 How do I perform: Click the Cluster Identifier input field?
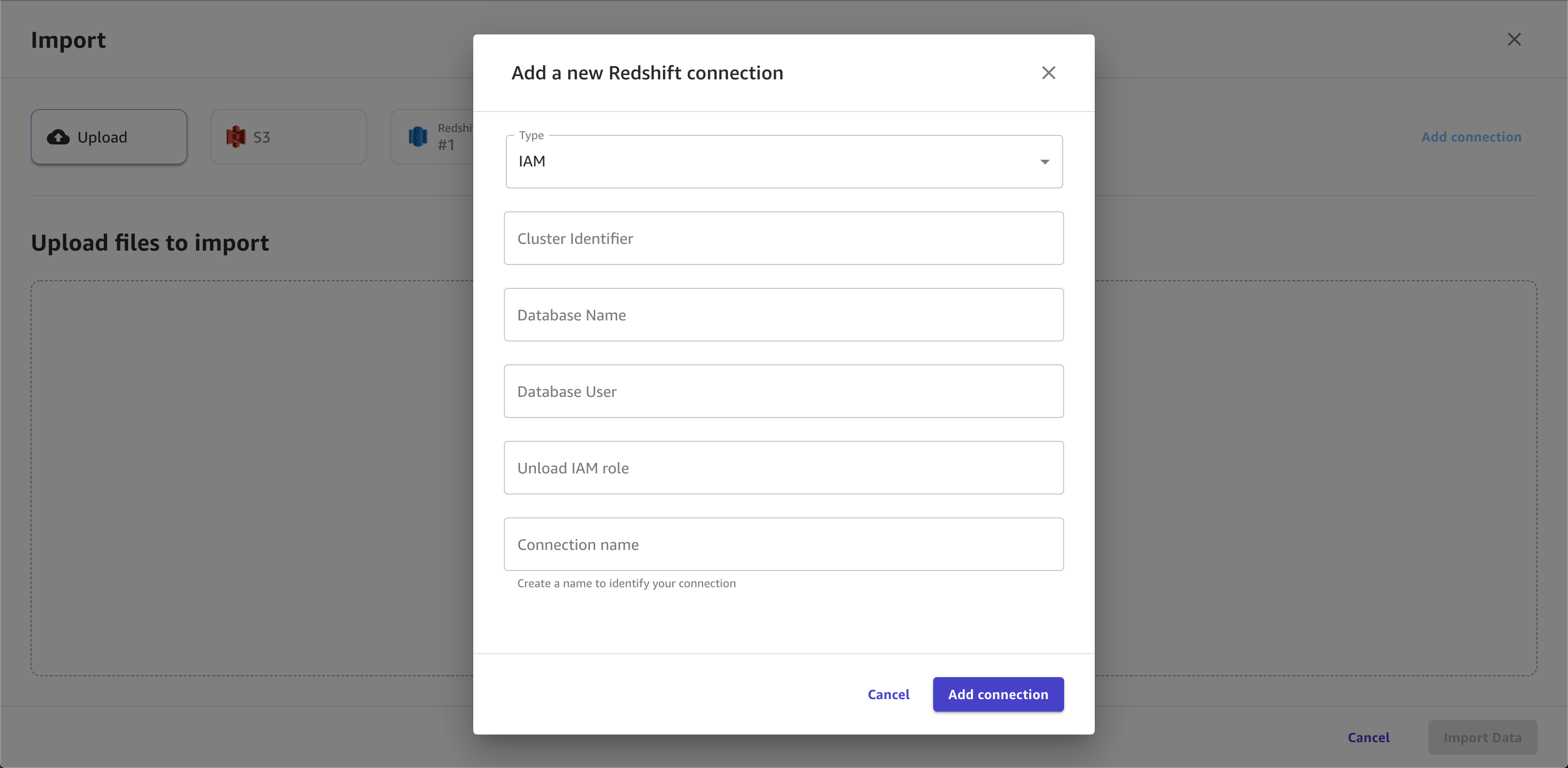coord(783,238)
